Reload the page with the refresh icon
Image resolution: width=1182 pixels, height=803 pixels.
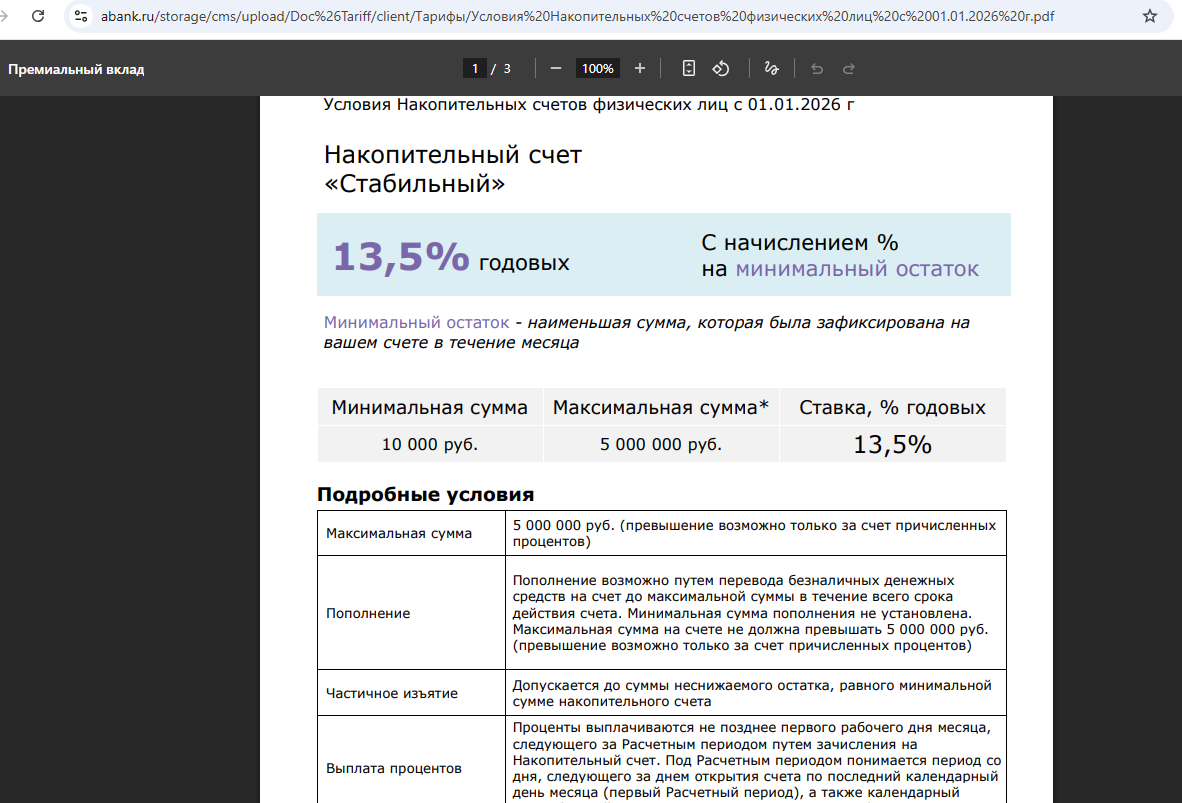pyautogui.click(x=38, y=16)
